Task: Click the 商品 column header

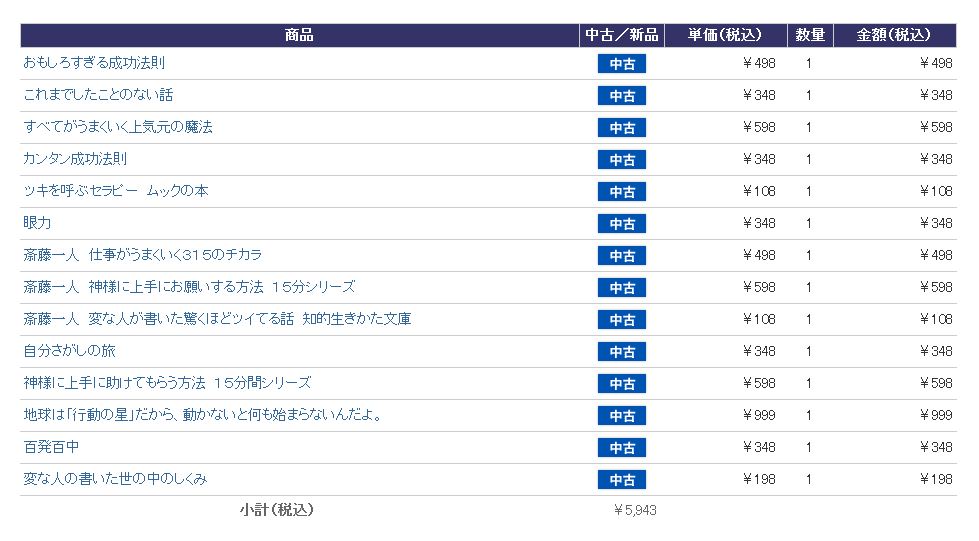Action: (299, 35)
